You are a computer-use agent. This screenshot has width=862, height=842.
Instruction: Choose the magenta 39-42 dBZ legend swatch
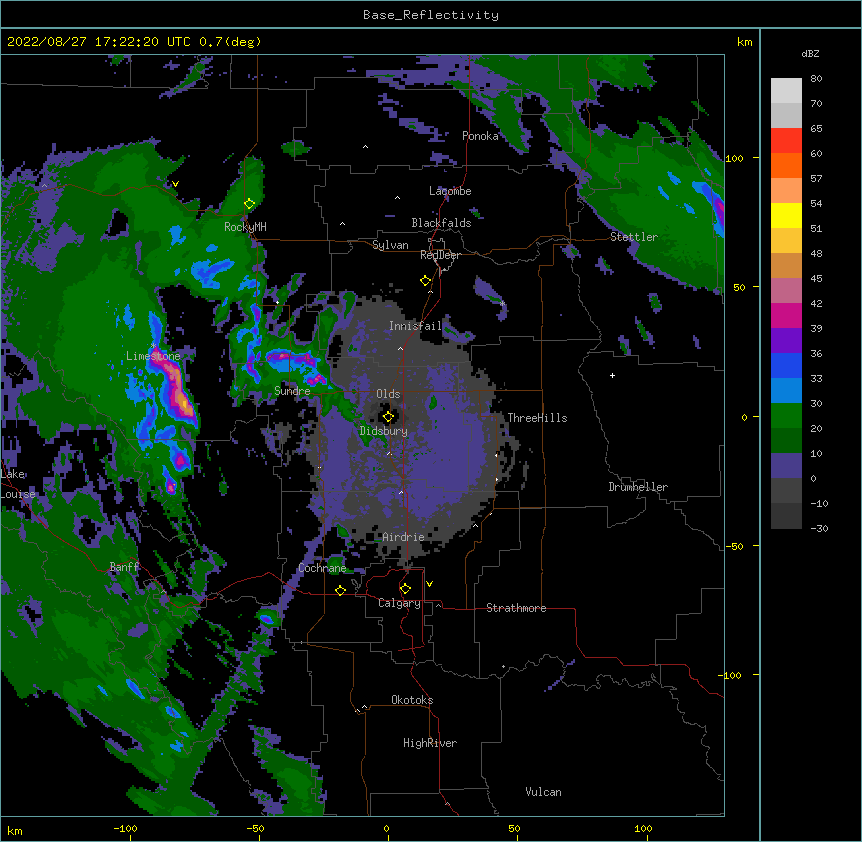[x=786, y=315]
